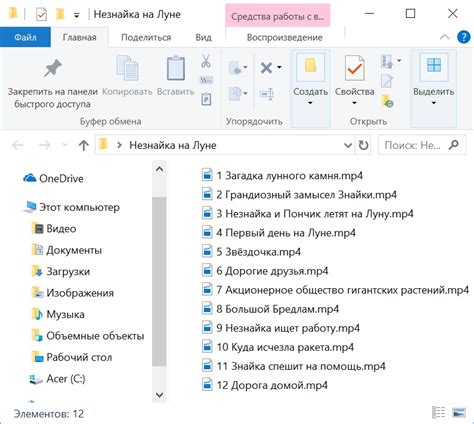Open the Загрузки folder in sidebar
Viewport: 474px width, 424px height.
61,271
